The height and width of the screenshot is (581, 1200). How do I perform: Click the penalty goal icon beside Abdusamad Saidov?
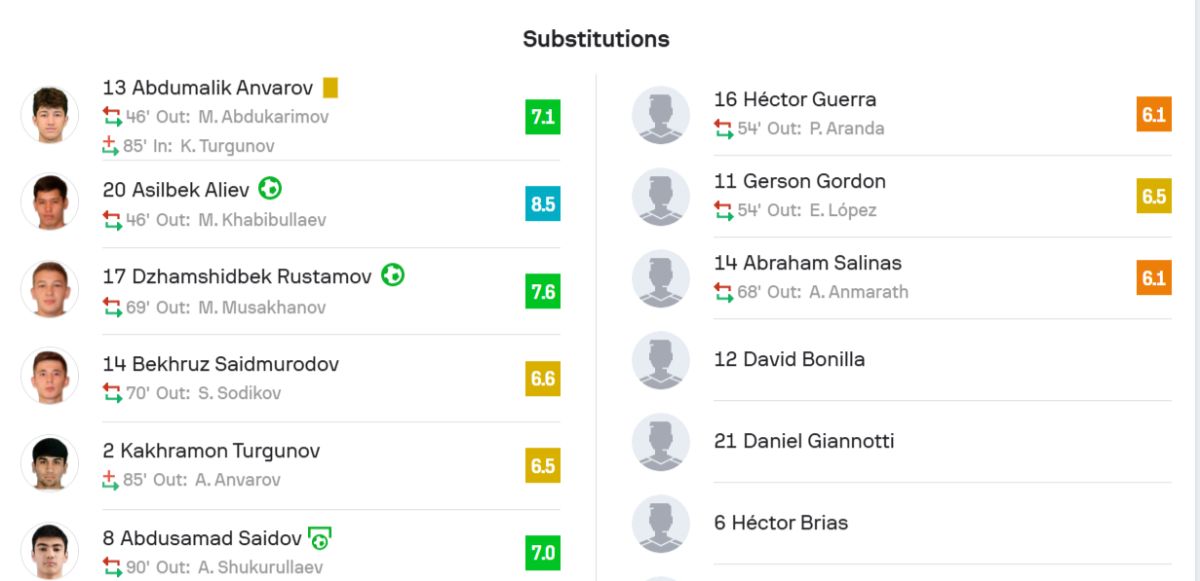pos(320,538)
